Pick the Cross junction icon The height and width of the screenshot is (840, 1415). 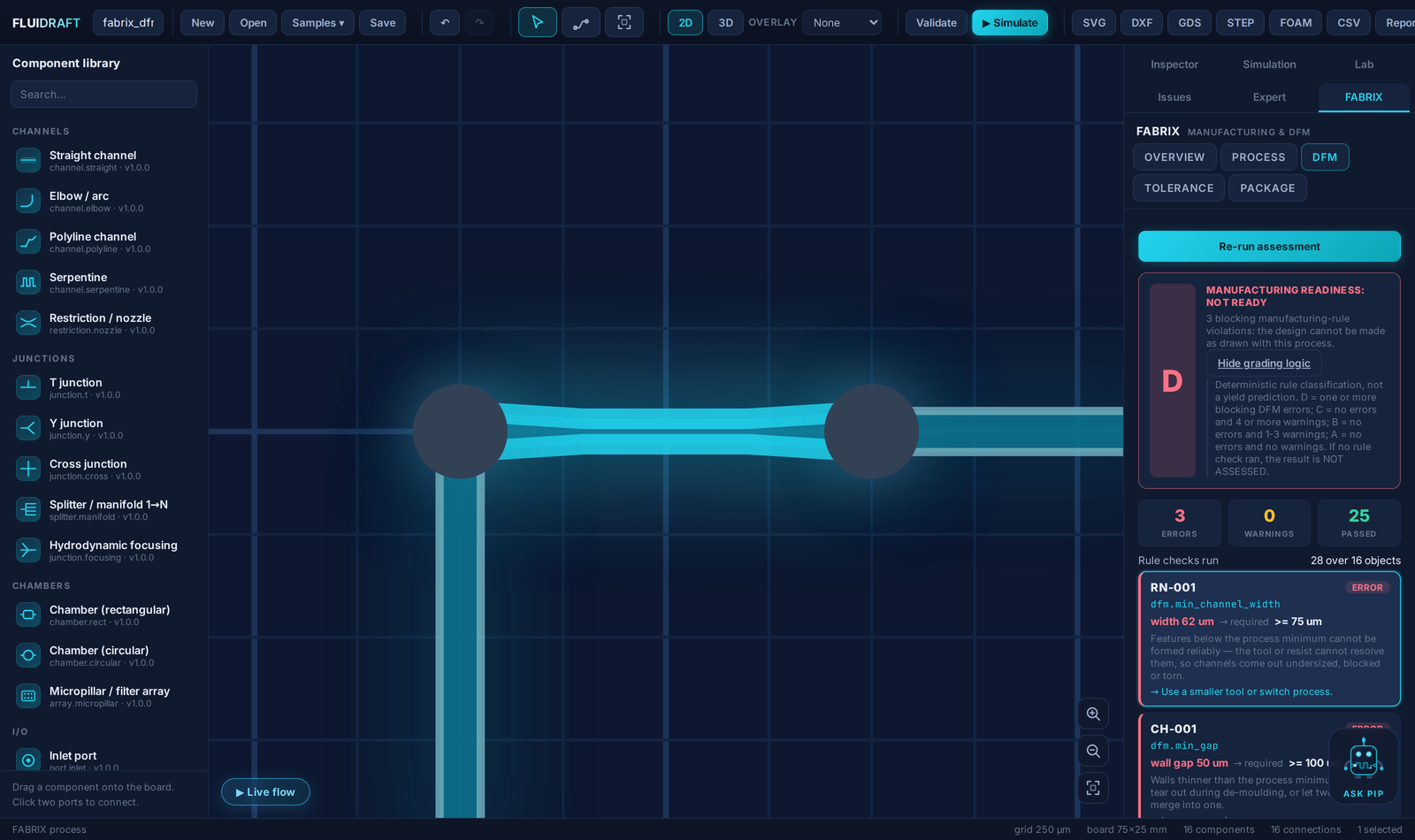(x=28, y=469)
